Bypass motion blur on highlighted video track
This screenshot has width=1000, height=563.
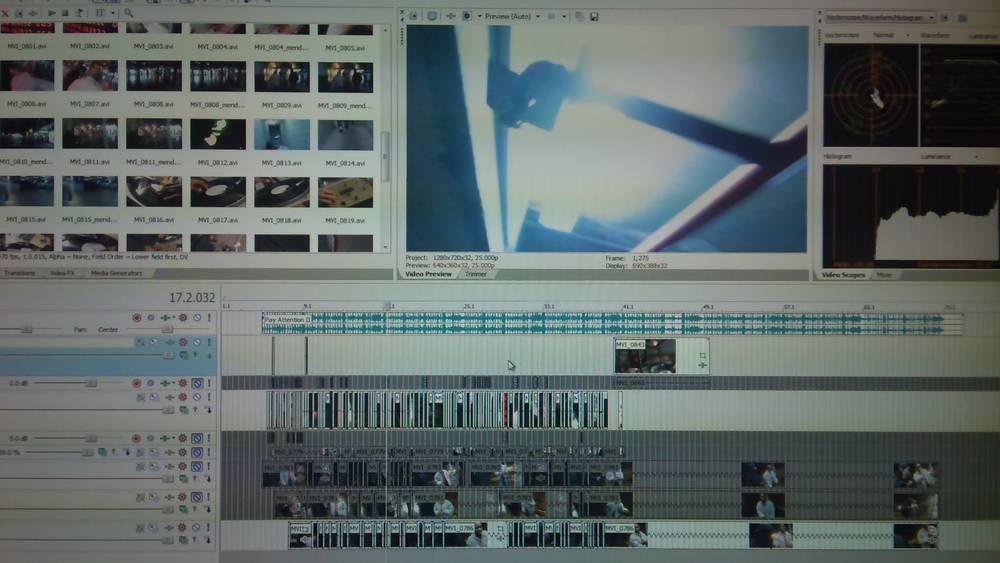tap(140, 342)
